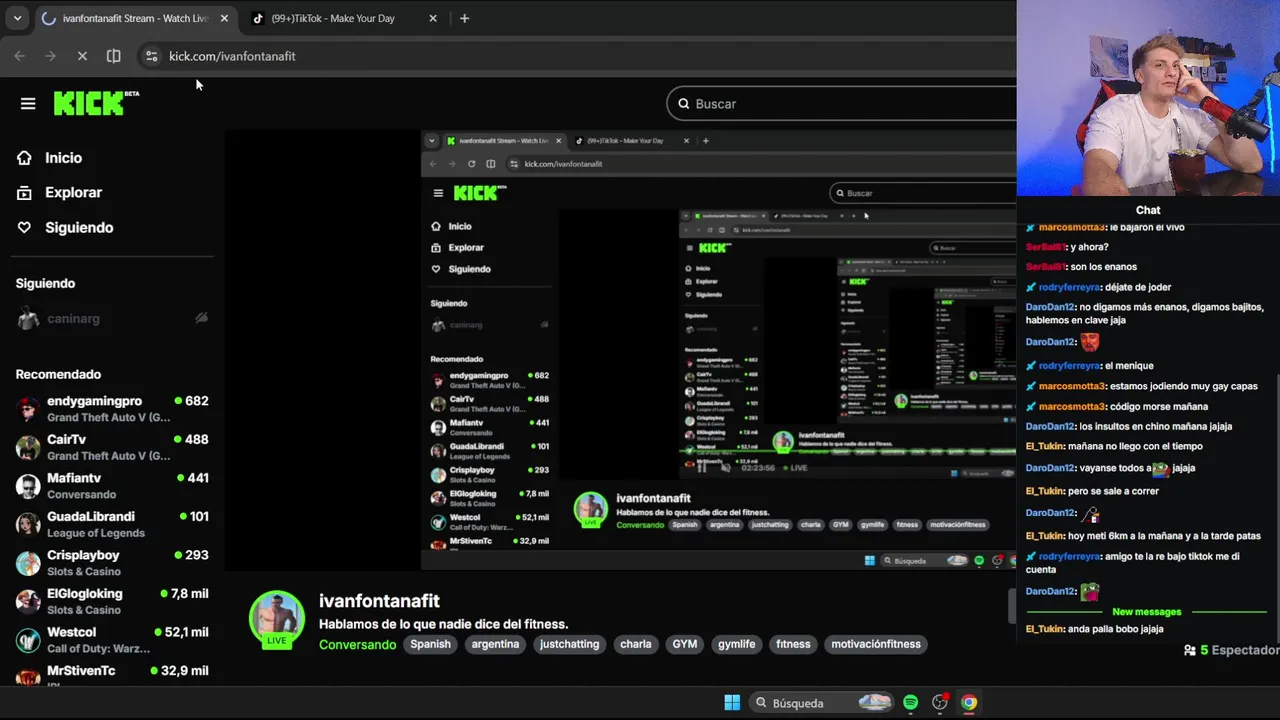Click the live stream video player
The width and height of the screenshot is (1280, 720).
pyautogui.click(x=620, y=350)
